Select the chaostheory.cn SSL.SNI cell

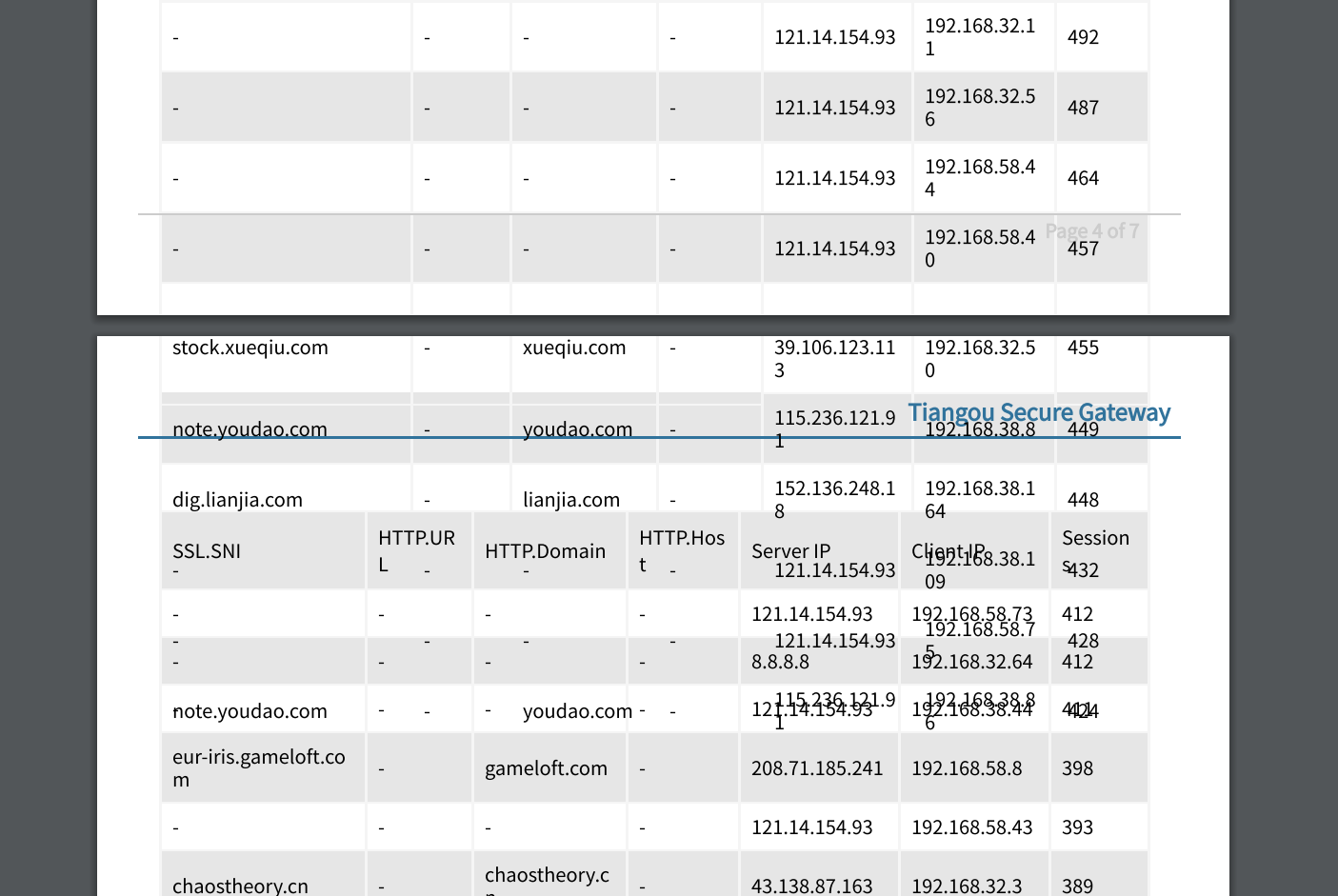(240, 886)
